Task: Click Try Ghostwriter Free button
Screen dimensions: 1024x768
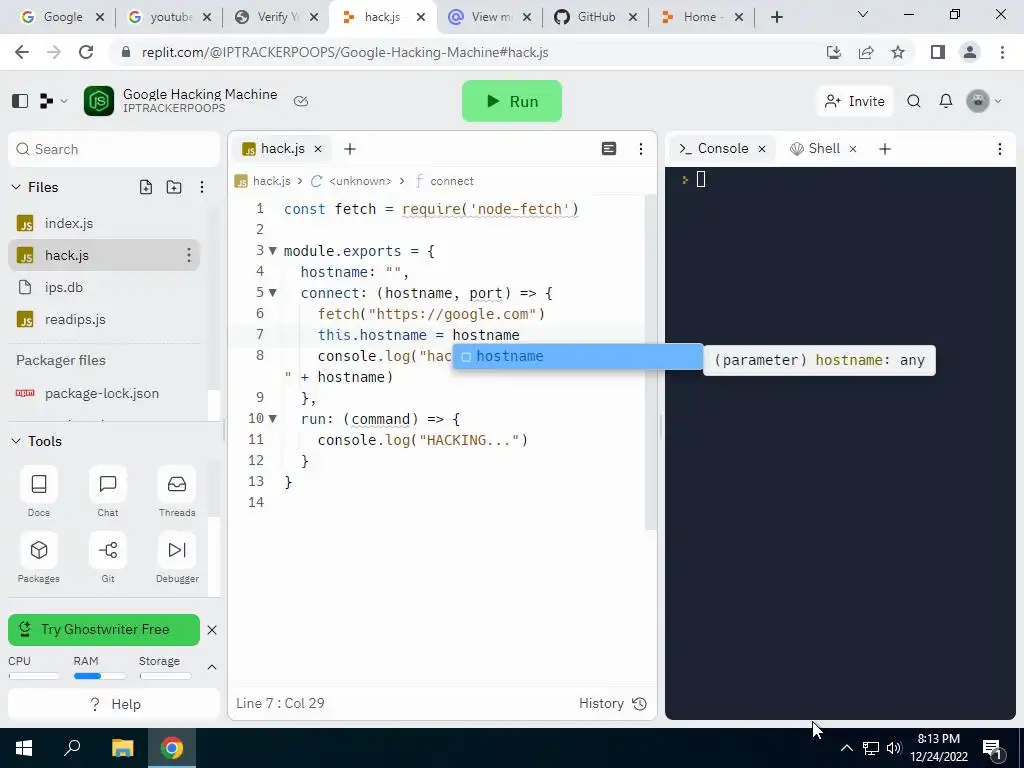Action: coord(104,630)
